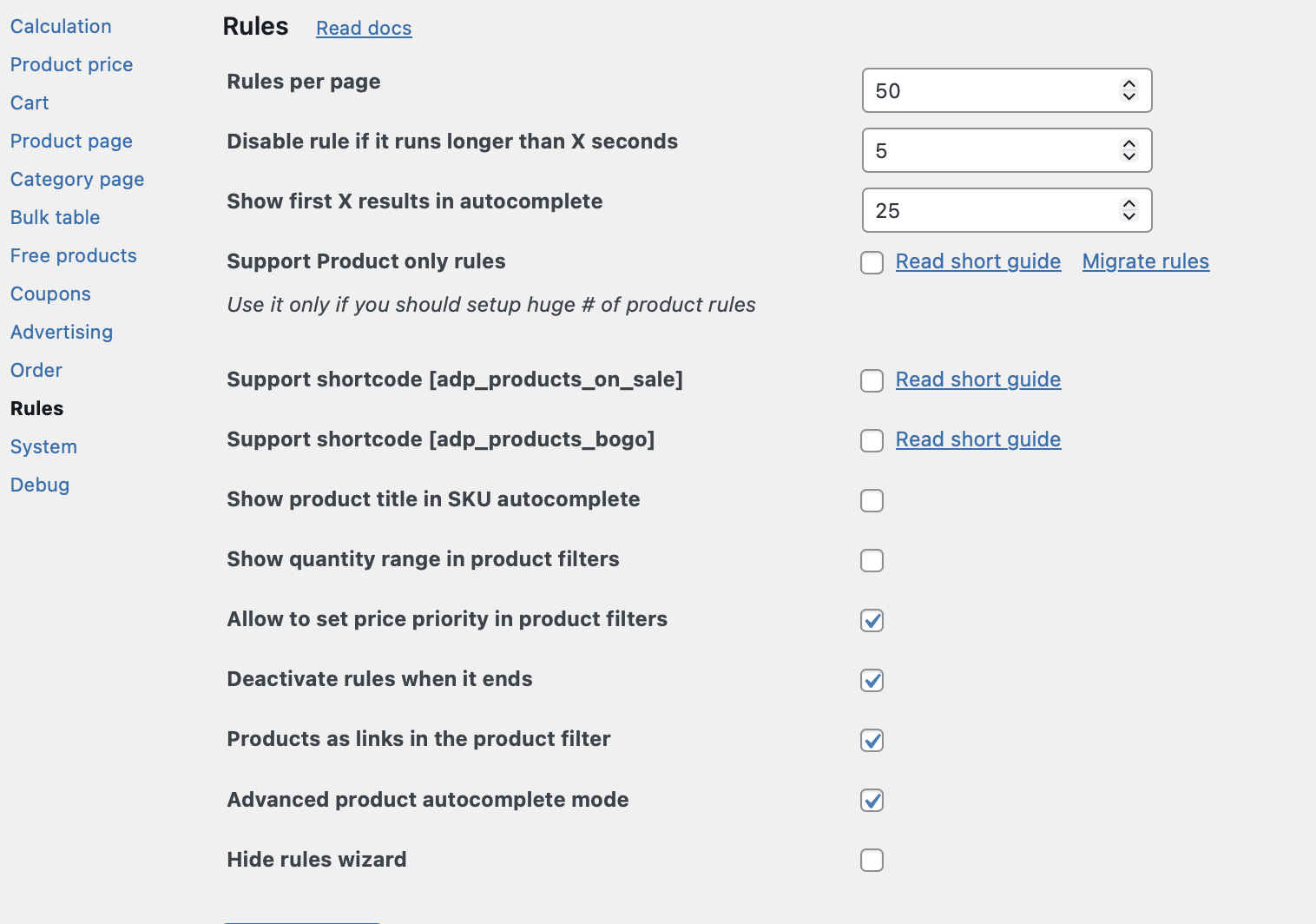The width and height of the screenshot is (1316, 924).
Task: Tick the Hide rules wizard checkbox
Action: [x=872, y=860]
